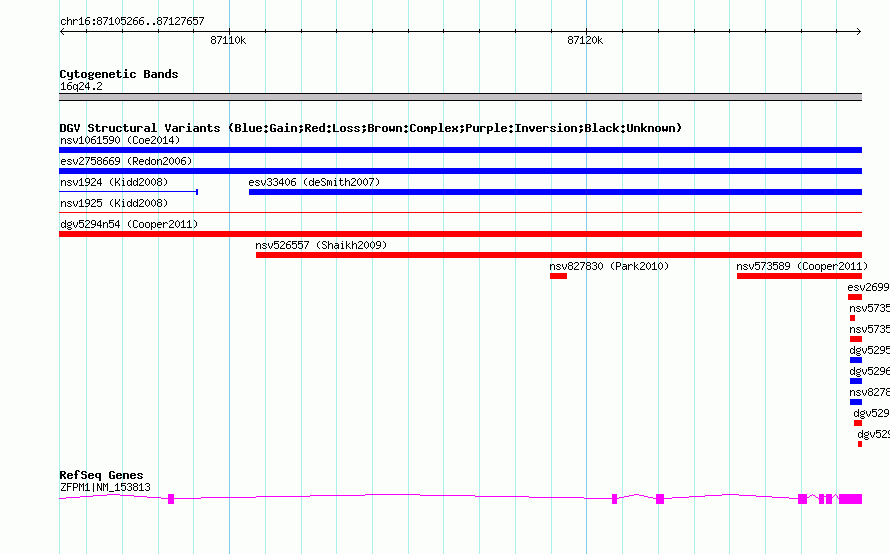The width and height of the screenshot is (890, 554).
Task: Click the chr16:87105266..87127657 region label
Action: [x=132, y=22]
